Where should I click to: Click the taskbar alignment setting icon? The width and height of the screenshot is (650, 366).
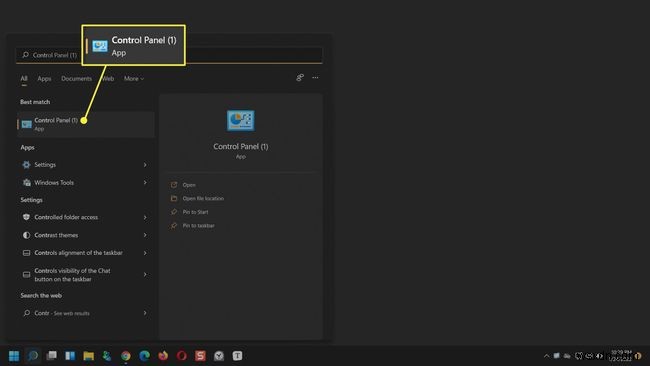pos(27,253)
